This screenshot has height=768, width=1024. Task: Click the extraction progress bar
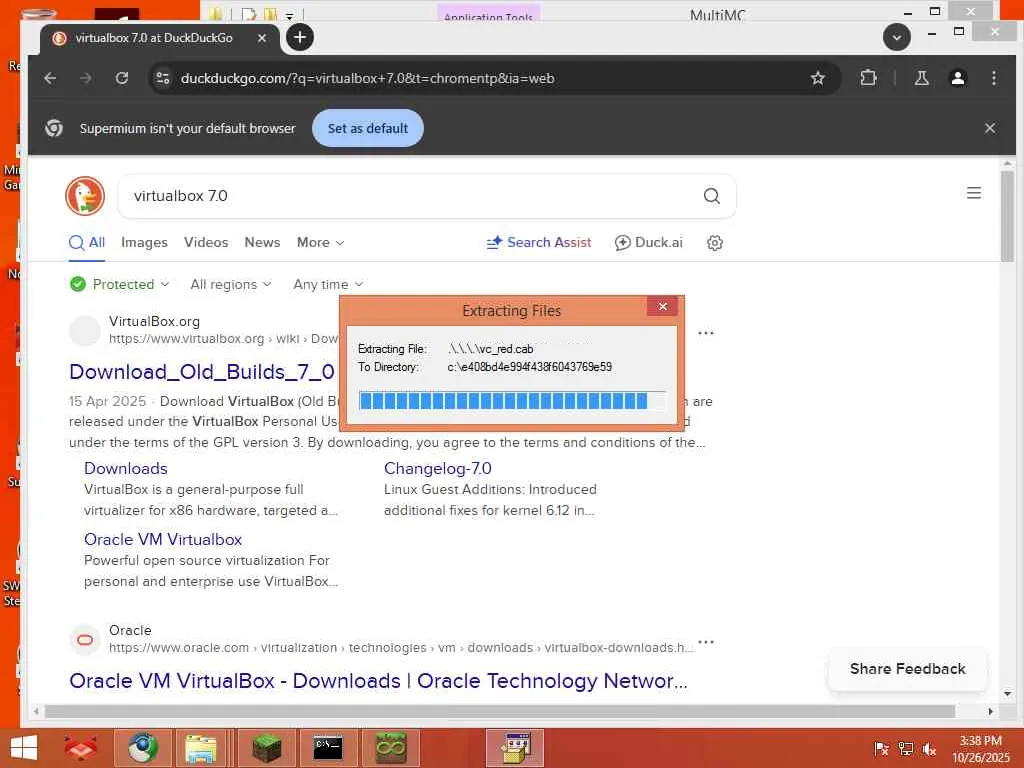point(512,401)
